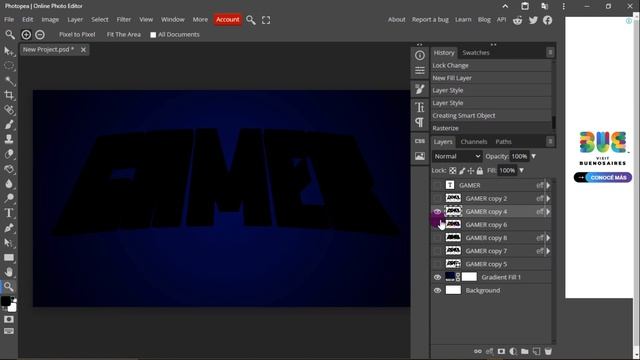
Task: Open the Paragraph panel icon
Action: tap(420, 122)
